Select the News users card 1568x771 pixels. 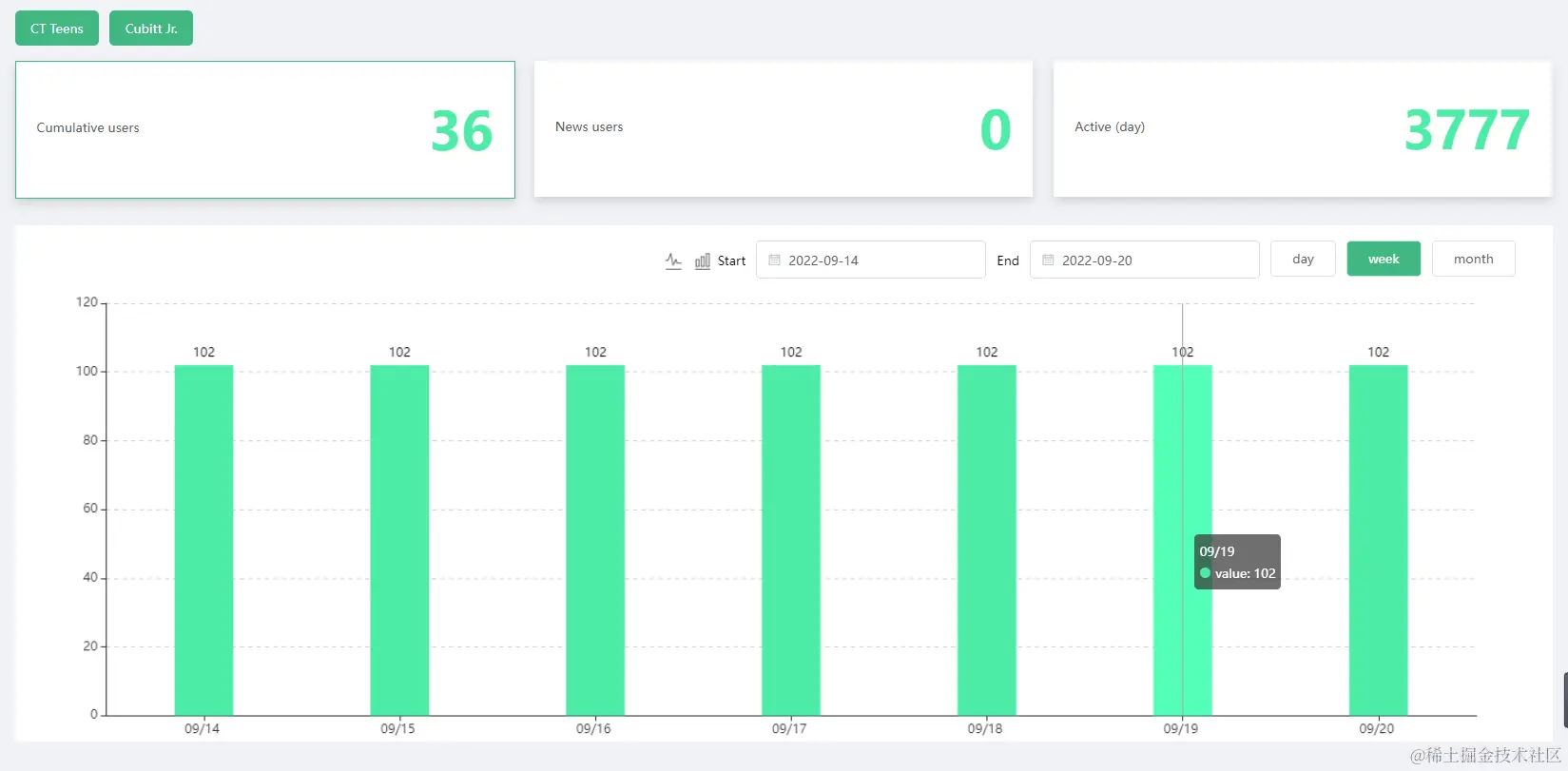pos(784,129)
